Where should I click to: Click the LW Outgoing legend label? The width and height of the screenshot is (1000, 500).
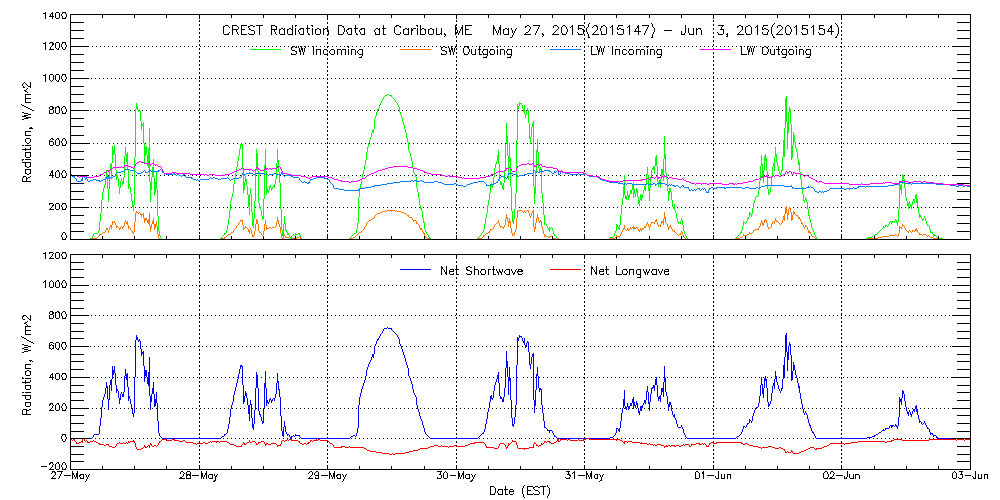(775, 51)
